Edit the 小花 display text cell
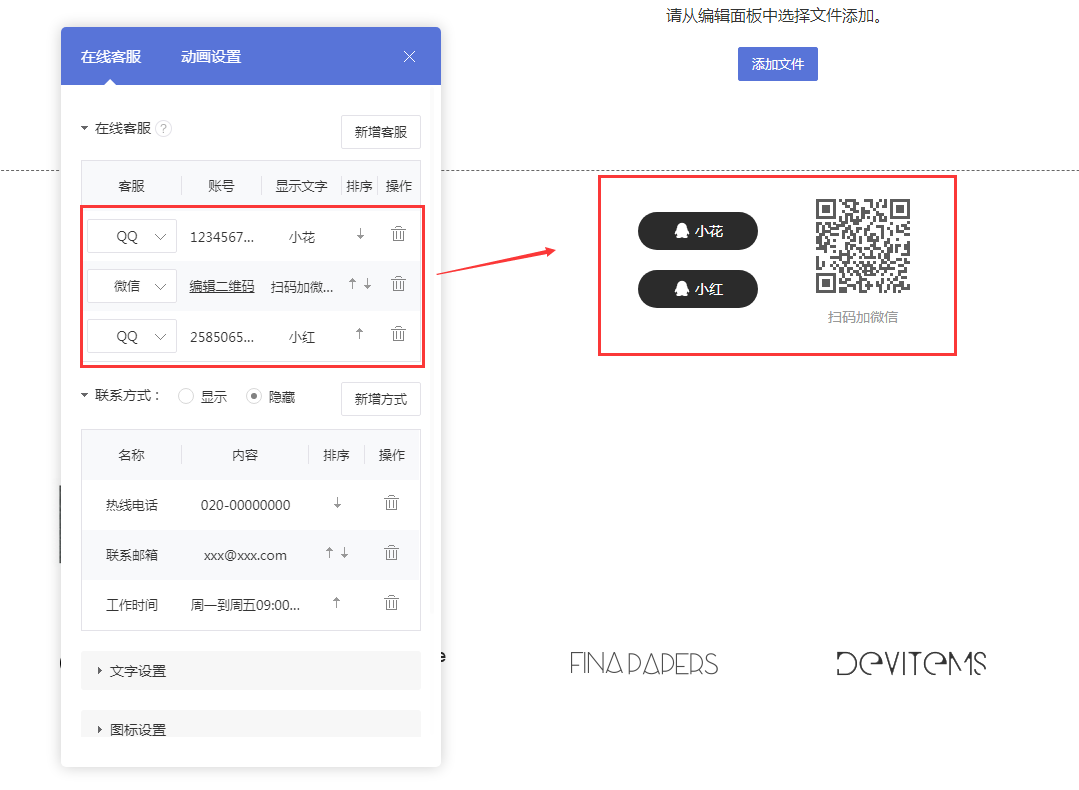This screenshot has height=790, width=1079. pyautogui.click(x=301, y=237)
